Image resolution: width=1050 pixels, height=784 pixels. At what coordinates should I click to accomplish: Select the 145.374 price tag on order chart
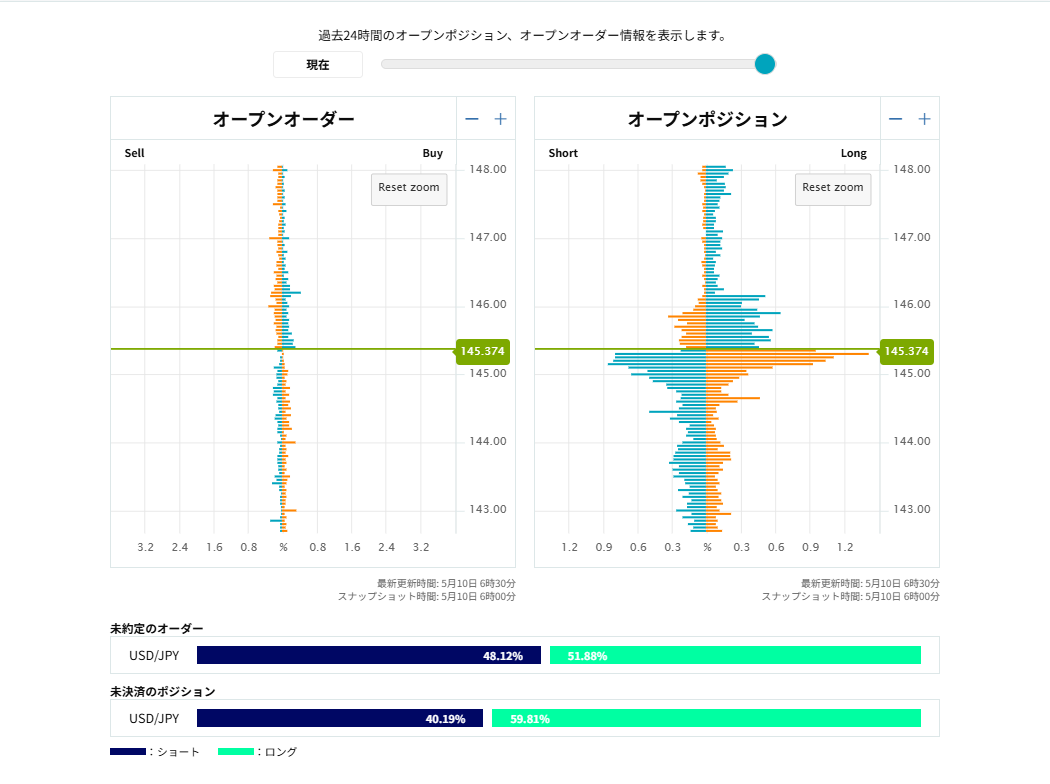click(x=484, y=351)
